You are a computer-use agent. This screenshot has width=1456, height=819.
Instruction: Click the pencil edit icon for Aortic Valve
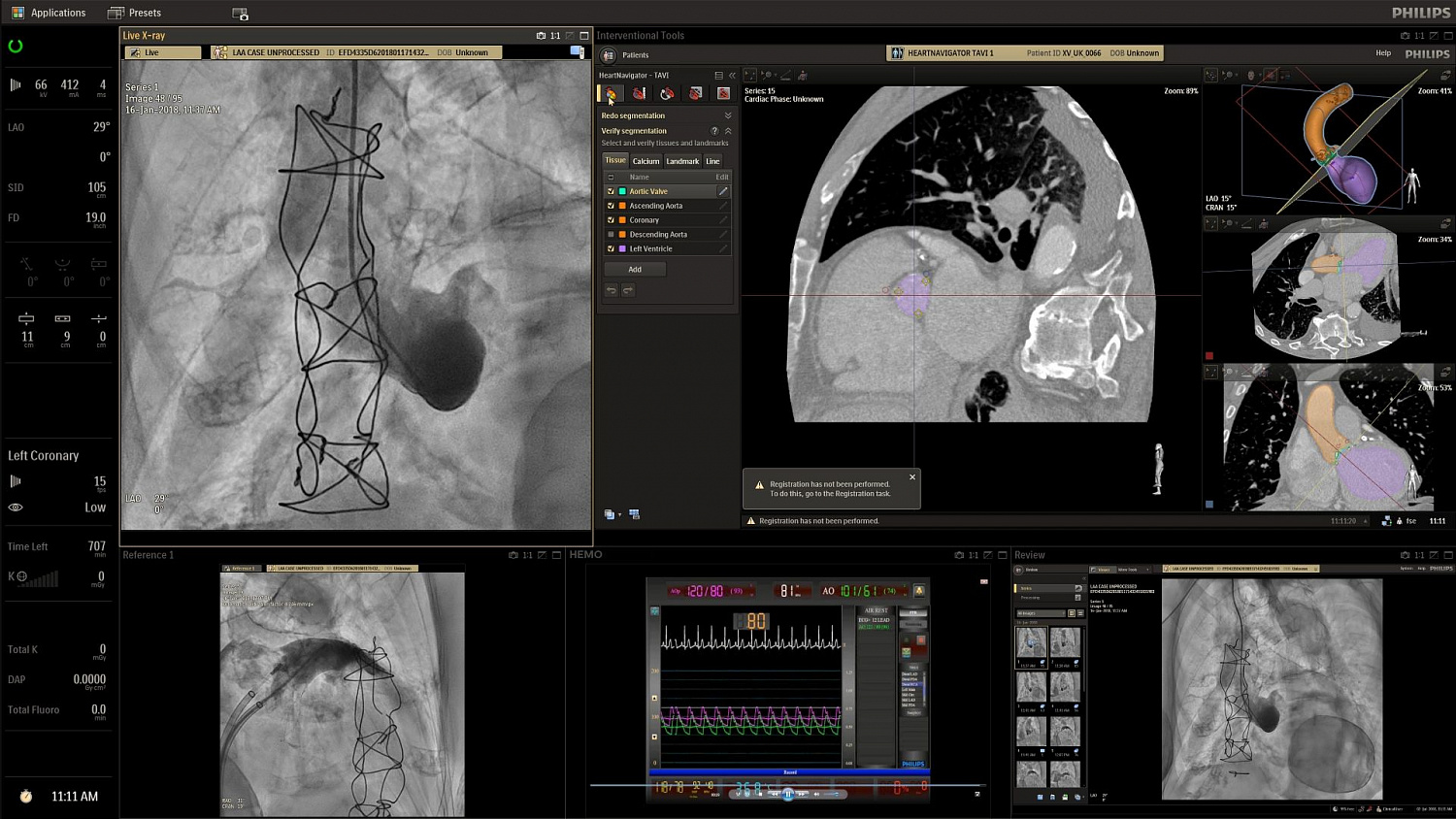tap(722, 191)
